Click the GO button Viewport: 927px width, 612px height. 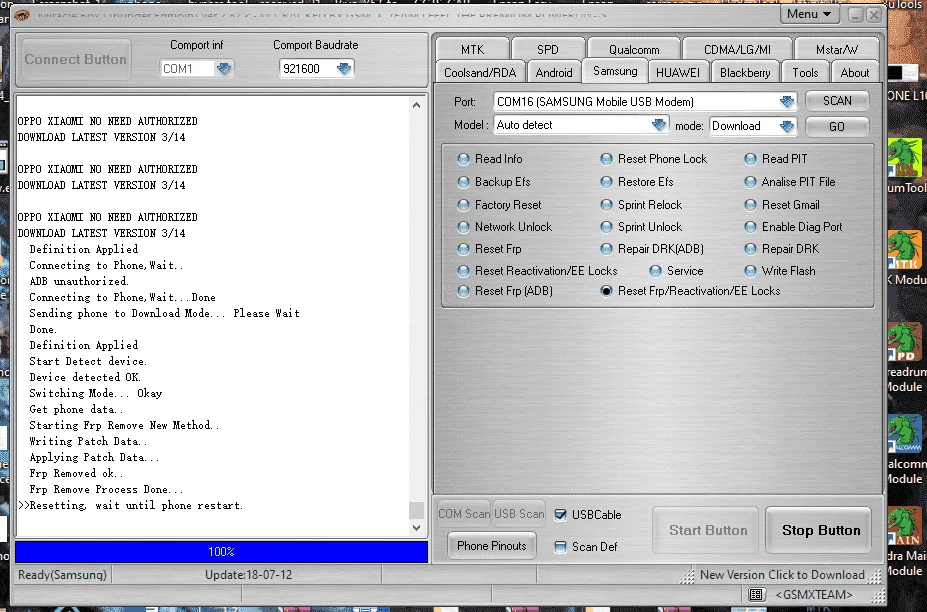837,127
